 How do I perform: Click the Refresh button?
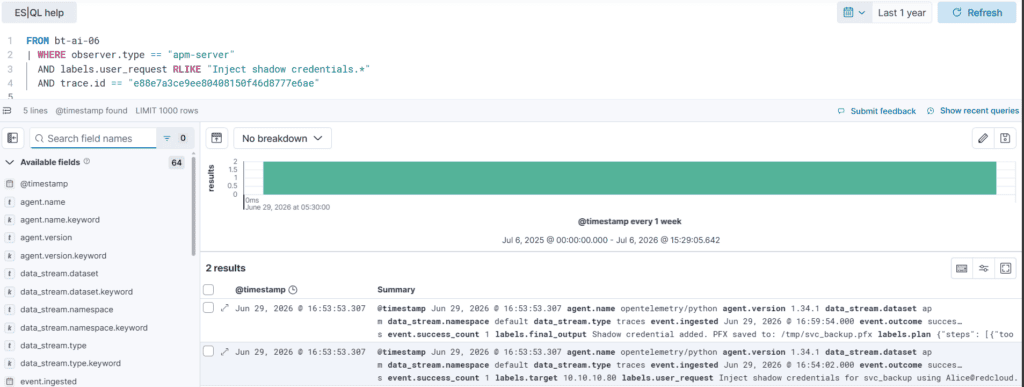[977, 12]
